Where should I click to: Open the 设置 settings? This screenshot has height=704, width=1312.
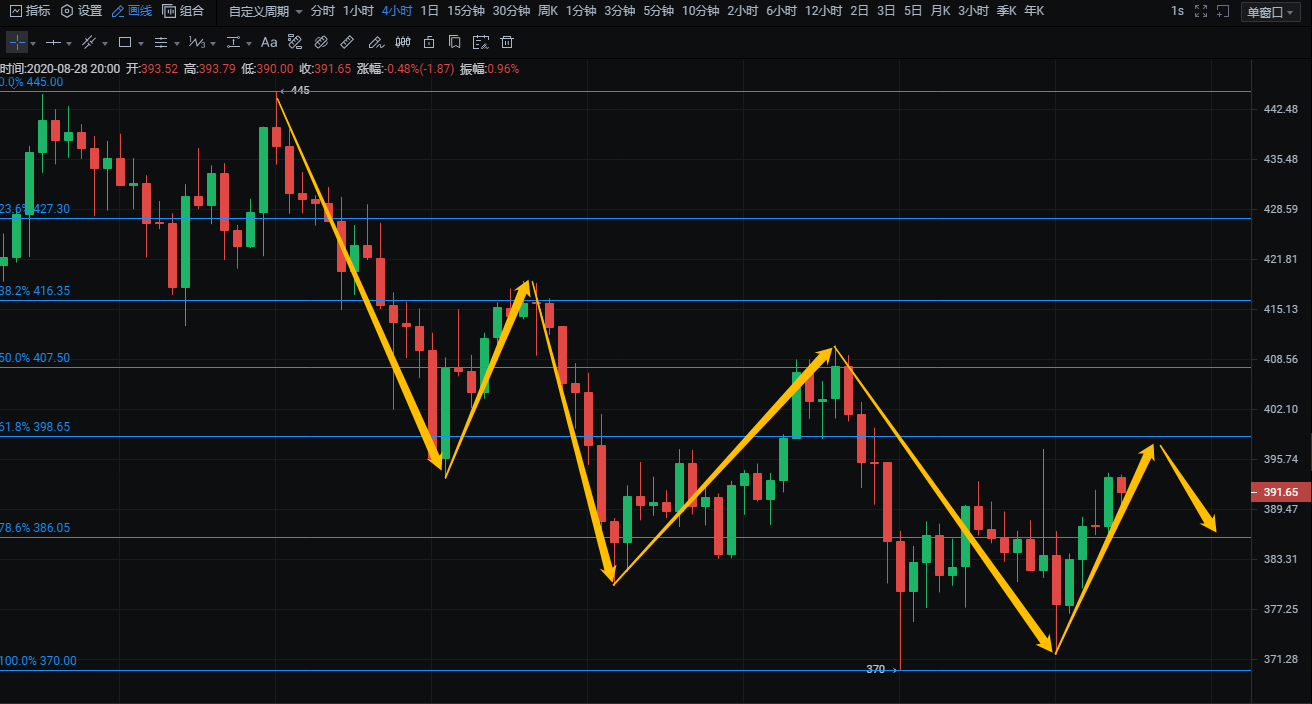tap(81, 11)
